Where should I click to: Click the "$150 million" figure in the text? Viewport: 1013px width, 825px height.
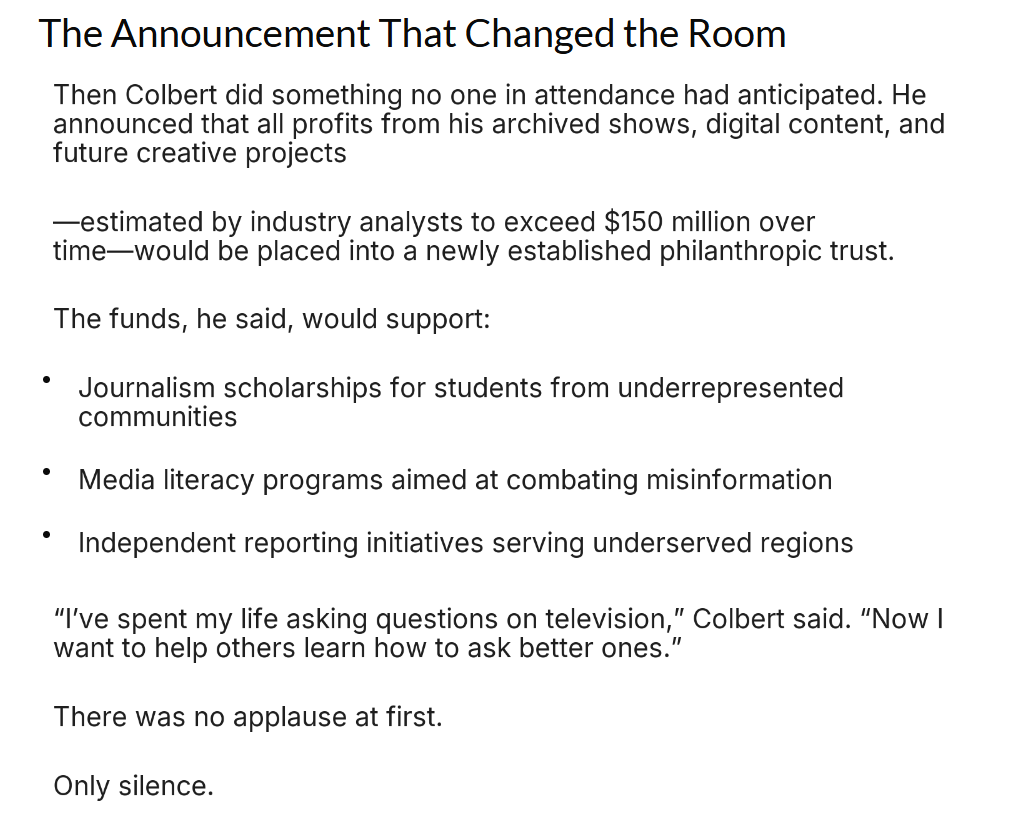click(677, 222)
